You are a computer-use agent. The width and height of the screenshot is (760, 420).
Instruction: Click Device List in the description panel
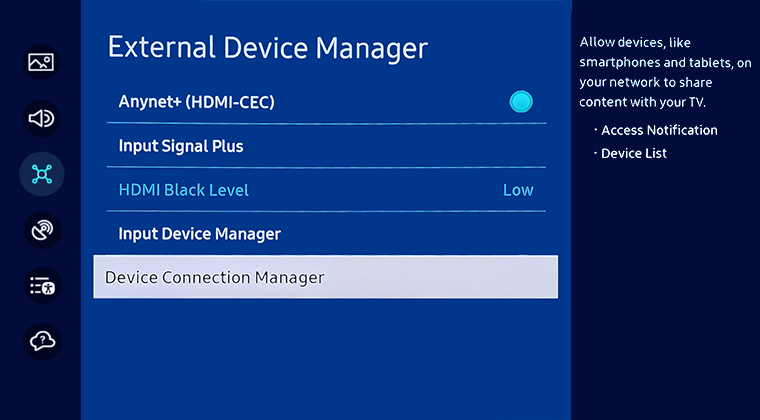click(x=633, y=153)
